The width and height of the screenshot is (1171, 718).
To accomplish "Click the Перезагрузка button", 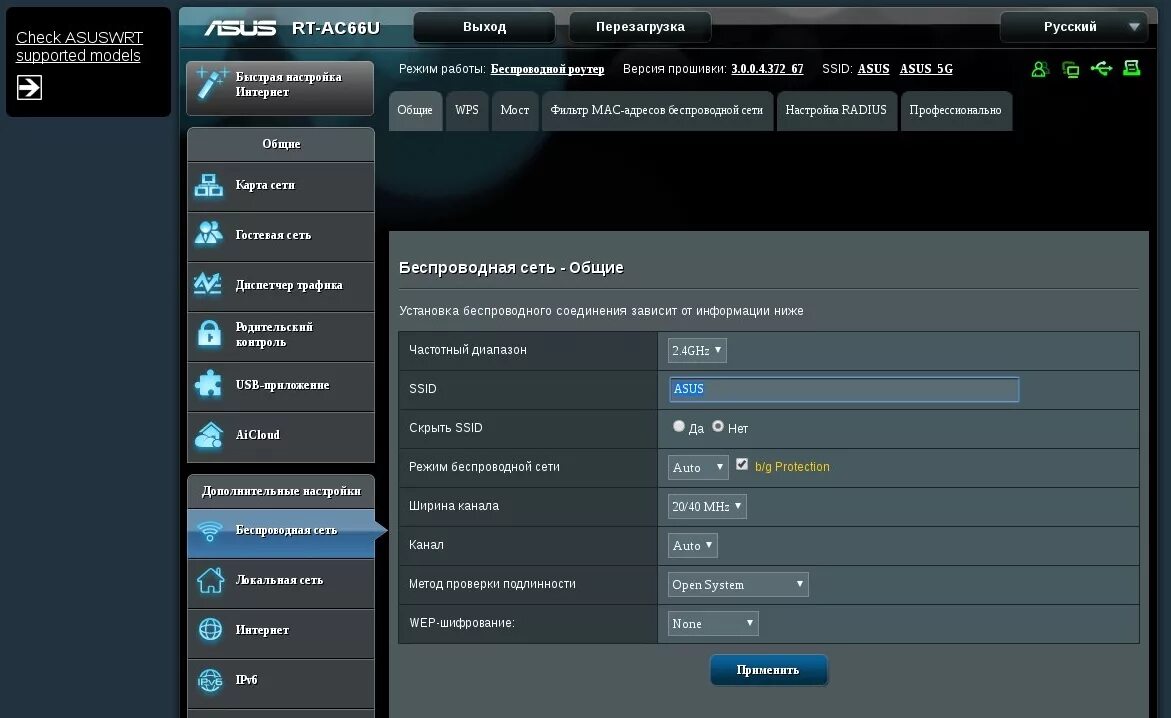I will point(640,27).
